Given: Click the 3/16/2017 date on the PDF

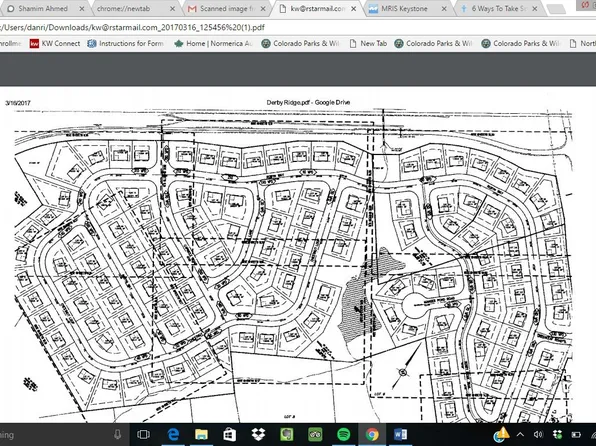Looking at the screenshot, I should click(18, 103).
